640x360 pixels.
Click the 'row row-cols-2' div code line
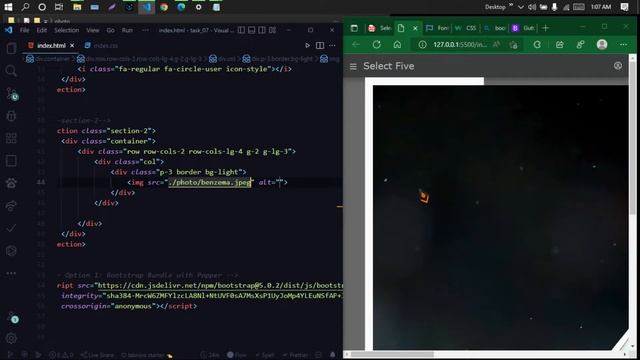pyautogui.click(x=187, y=151)
